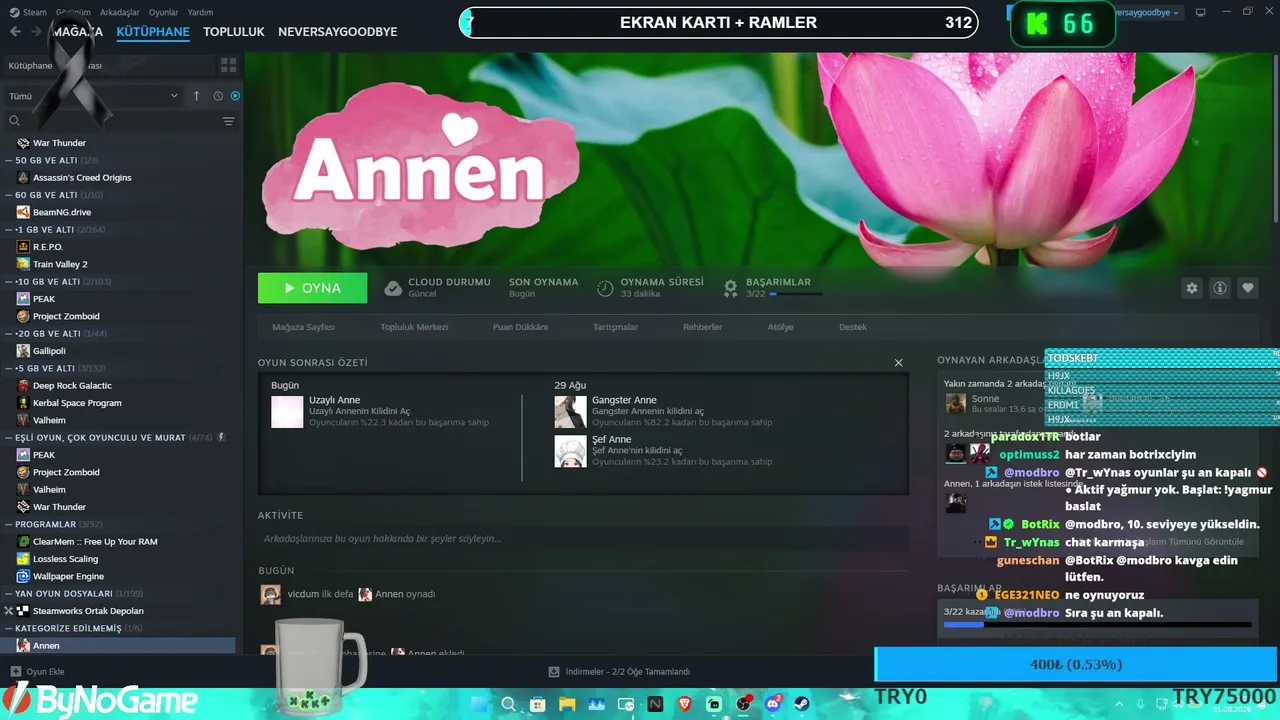Screen dimensions: 1280x720
Task: Toggle the ready-to-play filter icon
Action: (x=235, y=96)
